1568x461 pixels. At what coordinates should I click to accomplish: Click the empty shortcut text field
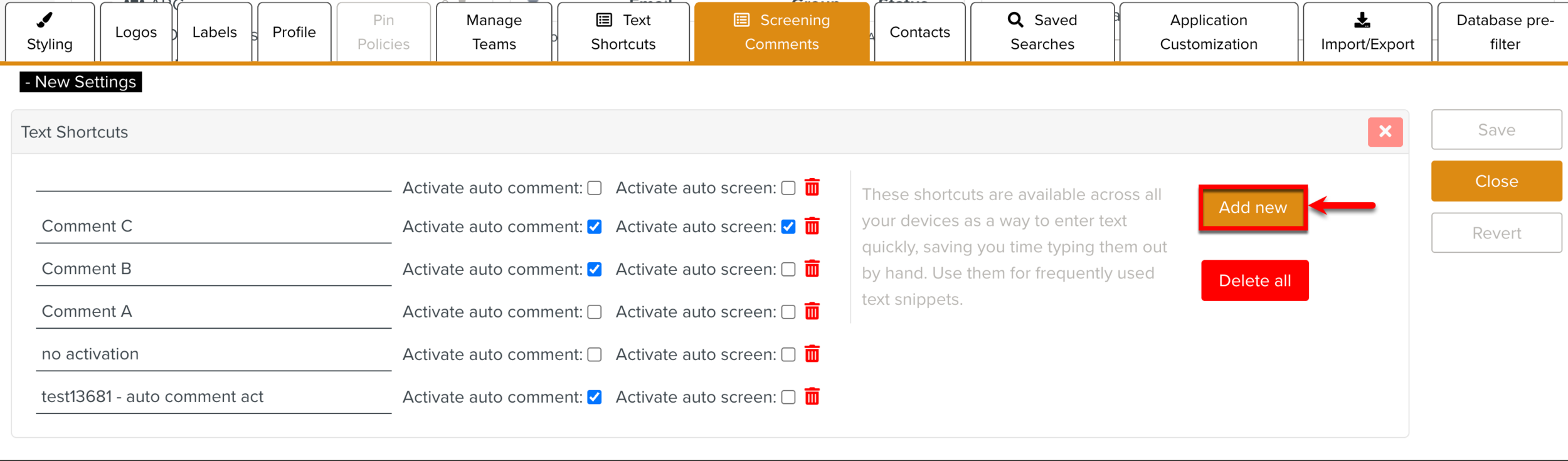tap(213, 182)
